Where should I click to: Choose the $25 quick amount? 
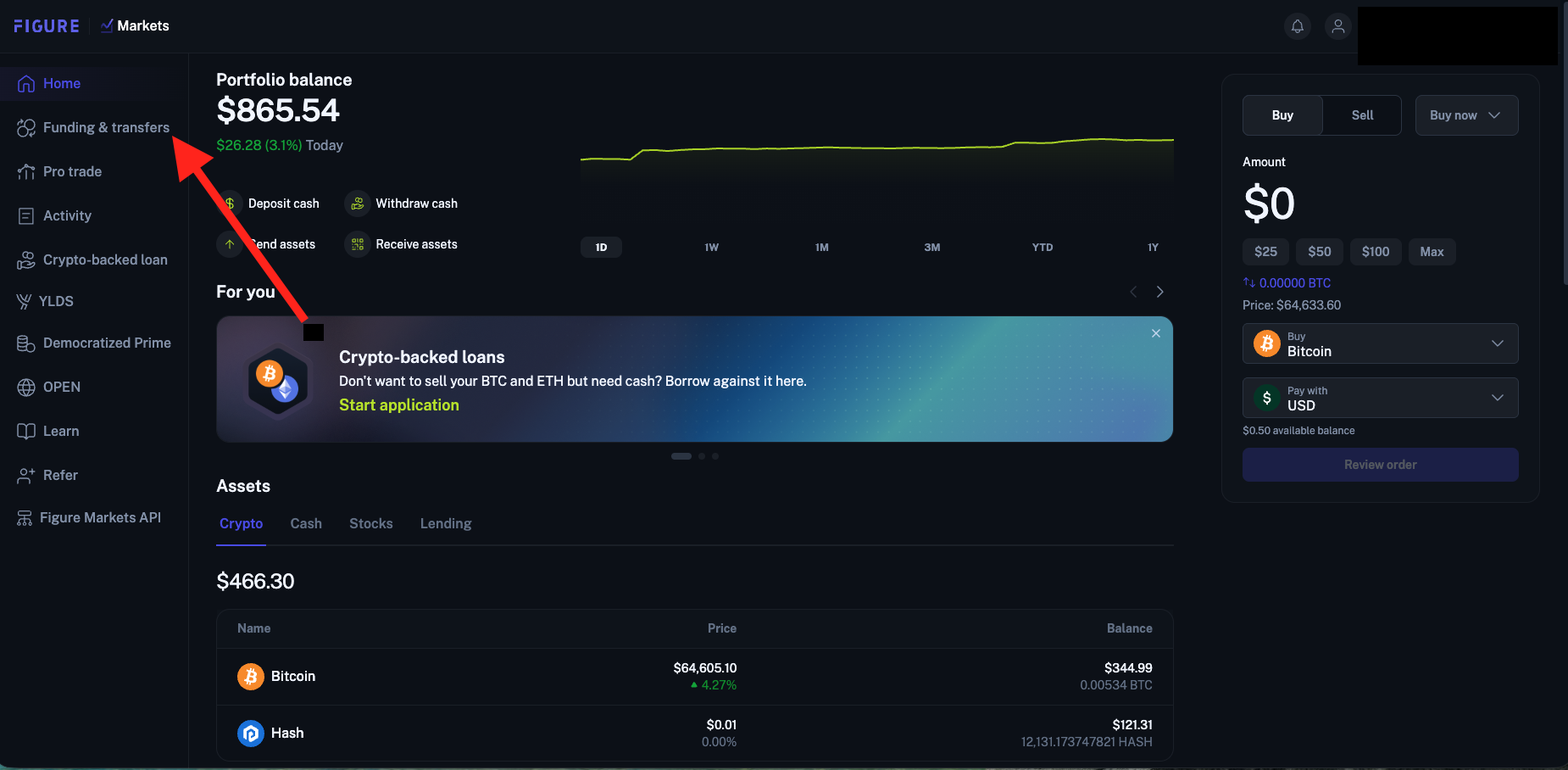(x=1265, y=252)
